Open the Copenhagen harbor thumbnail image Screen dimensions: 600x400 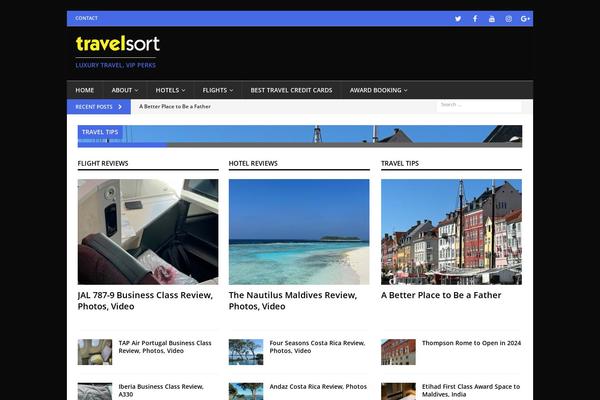pyautogui.click(x=451, y=232)
